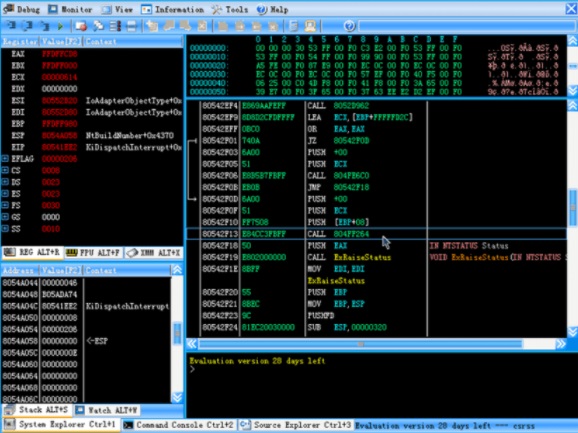Viewport: 578px width, 433px height.
Task: Select disassembly line SUB ESP,00000320
Action: (x=376, y=327)
